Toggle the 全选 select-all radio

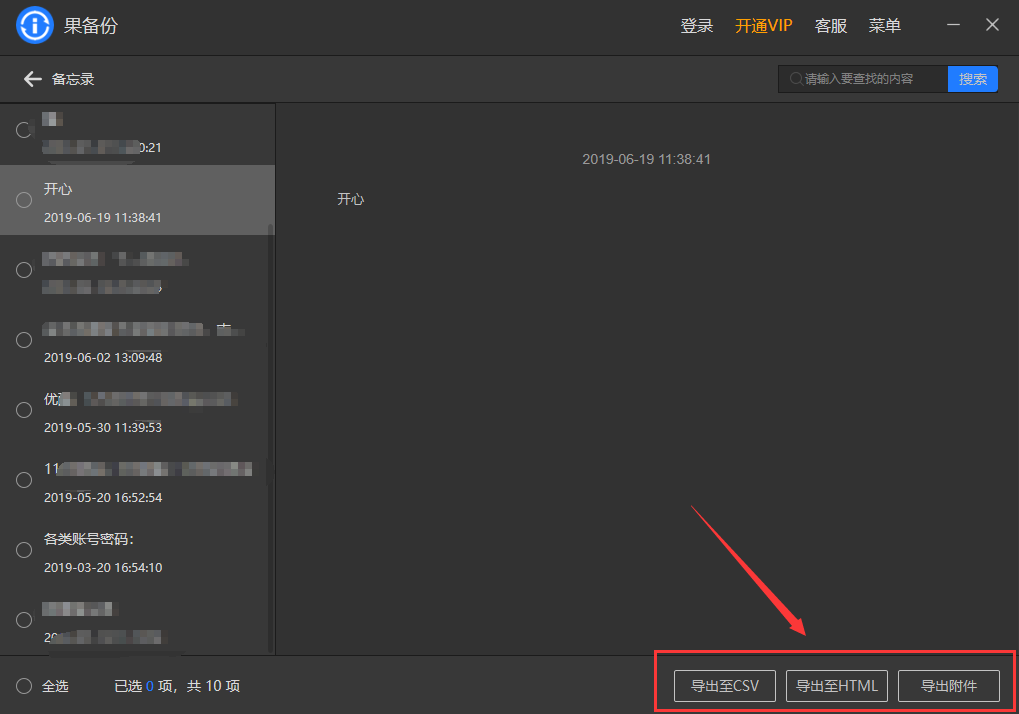(x=24, y=686)
